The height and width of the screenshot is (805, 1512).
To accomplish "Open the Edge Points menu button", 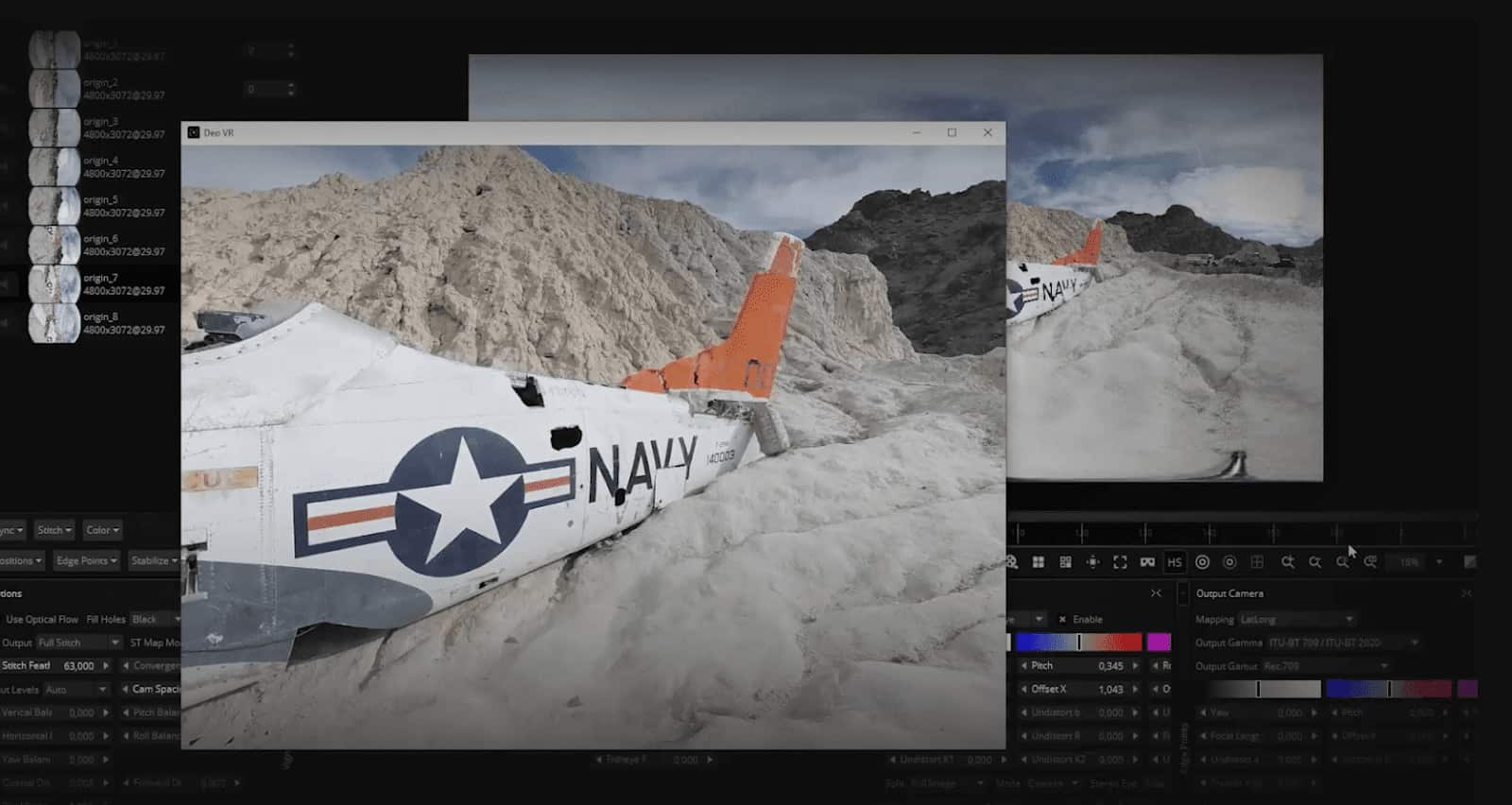I will pos(86,560).
